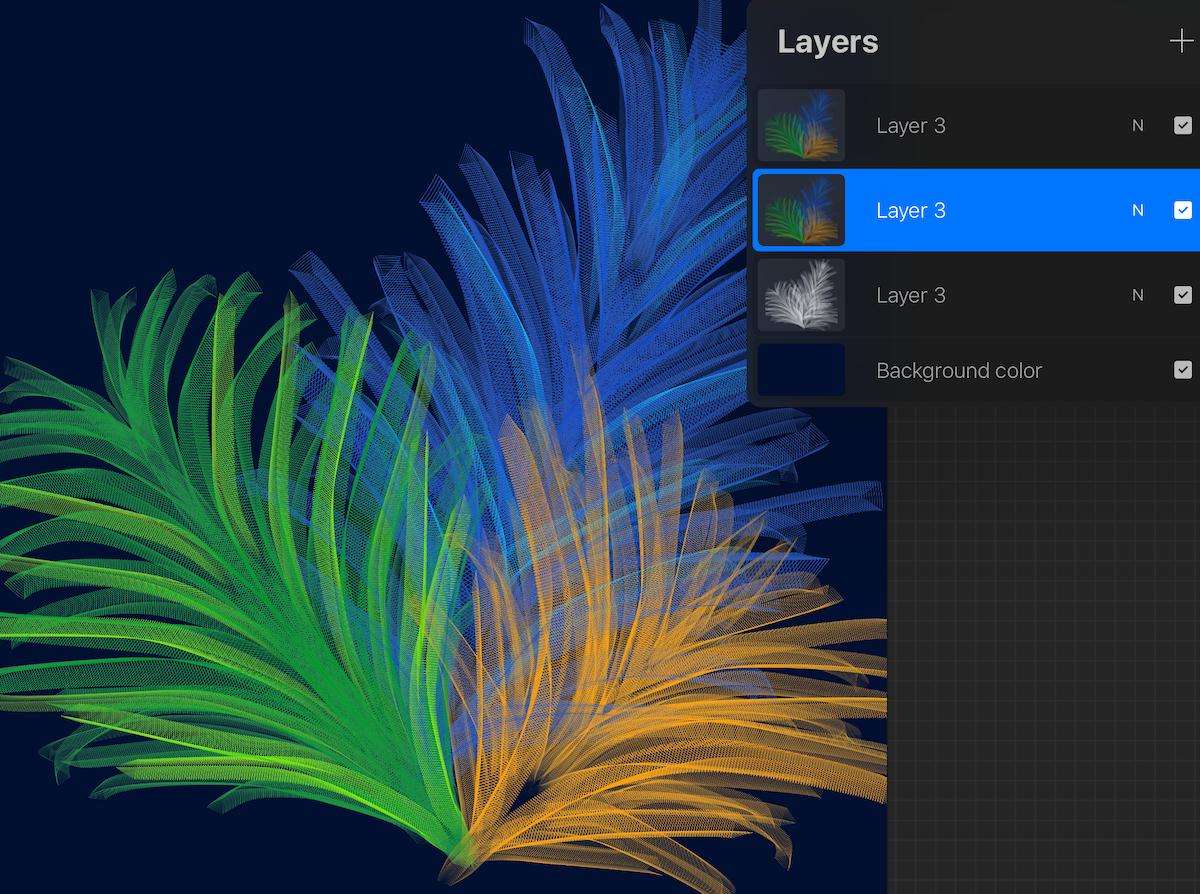This screenshot has width=1200, height=894.
Task: Click the Layers panel title
Action: click(828, 42)
